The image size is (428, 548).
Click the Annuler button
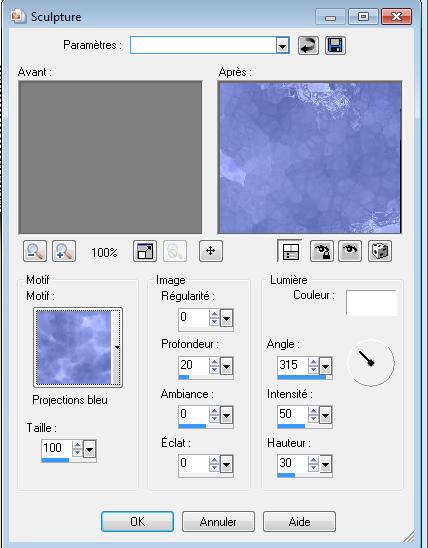pyautogui.click(x=218, y=522)
